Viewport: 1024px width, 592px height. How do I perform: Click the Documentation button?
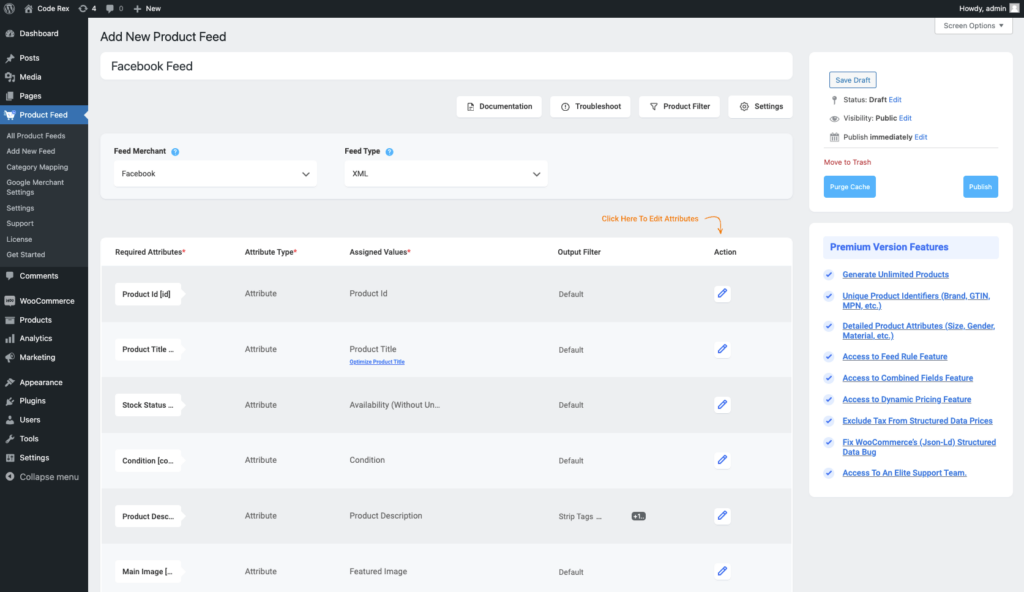coord(499,107)
